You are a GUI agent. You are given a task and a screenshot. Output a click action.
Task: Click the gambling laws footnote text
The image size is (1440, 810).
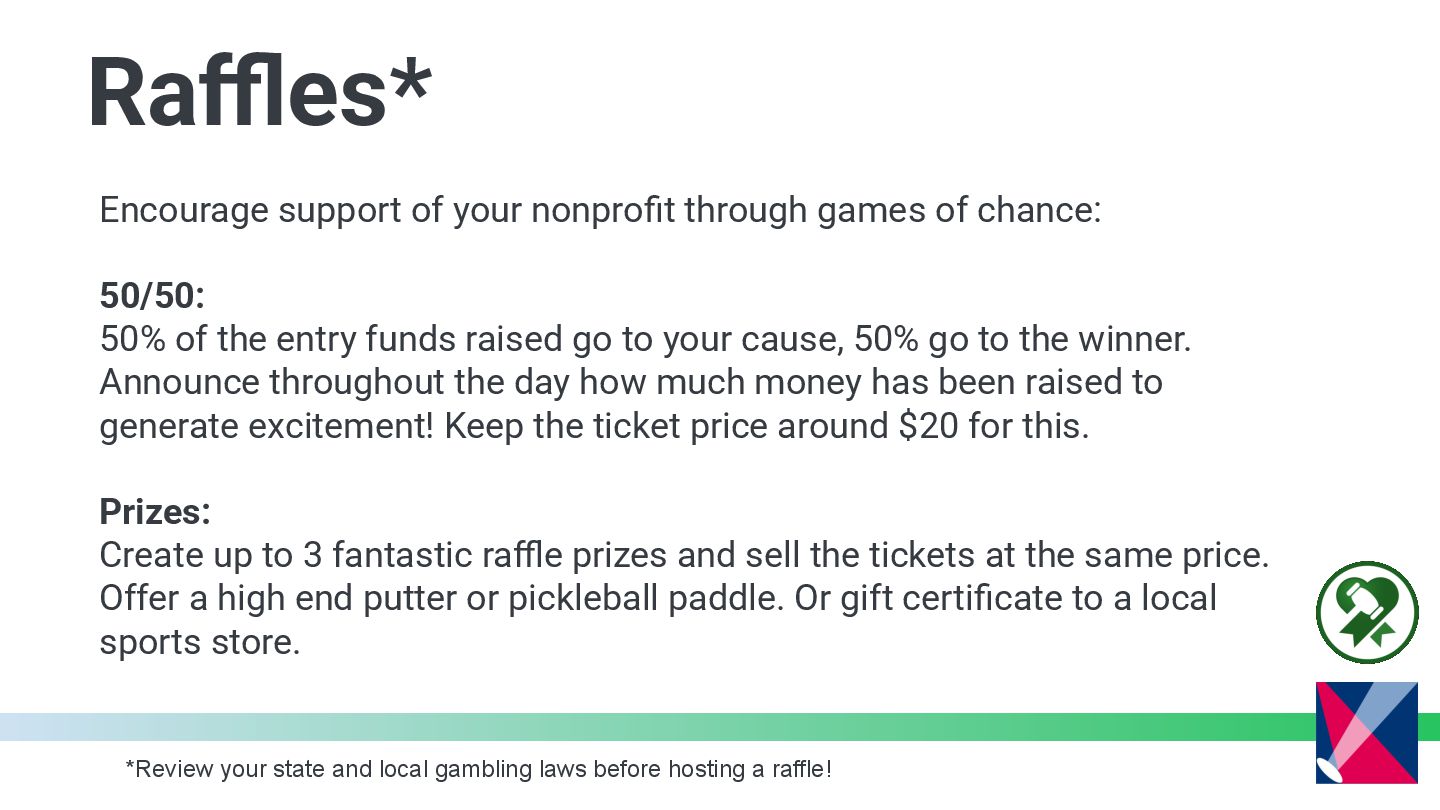tap(478, 769)
